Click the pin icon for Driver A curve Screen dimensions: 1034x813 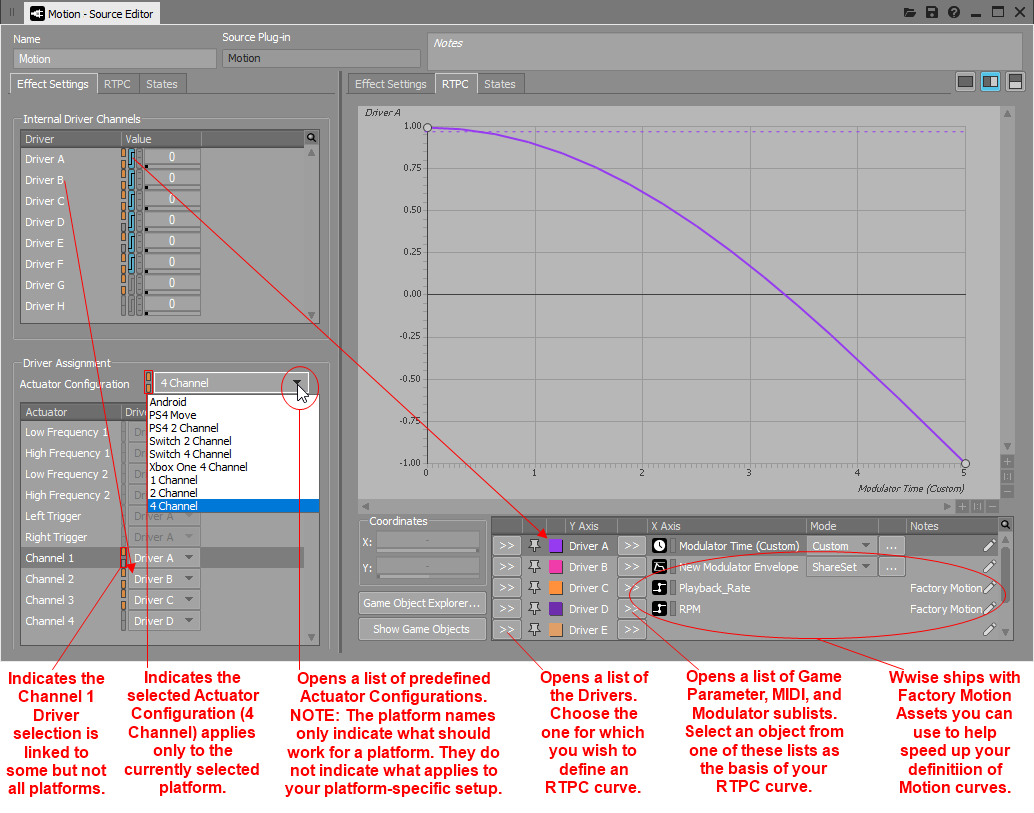point(535,546)
